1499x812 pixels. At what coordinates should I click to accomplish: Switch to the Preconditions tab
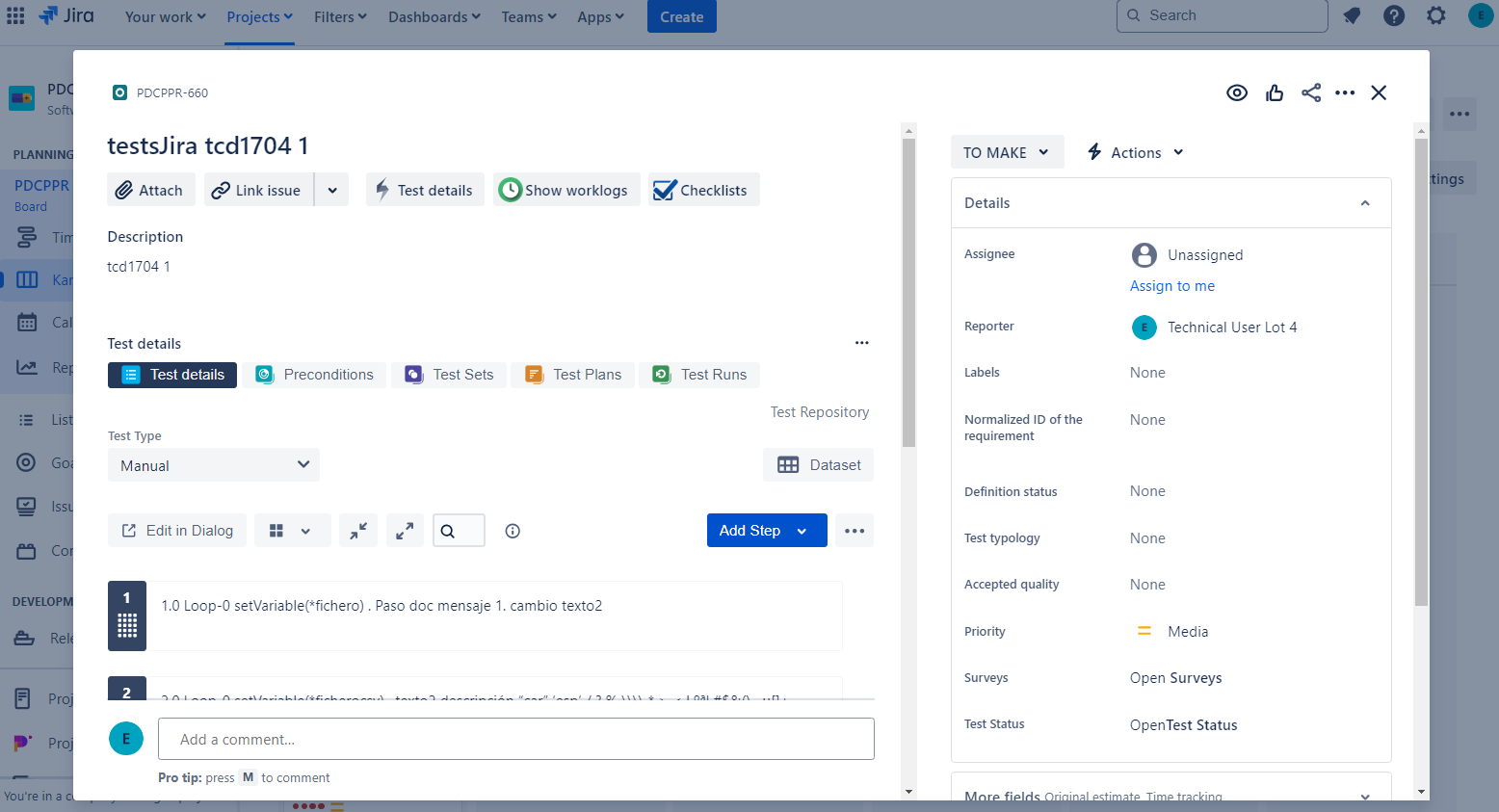314,375
